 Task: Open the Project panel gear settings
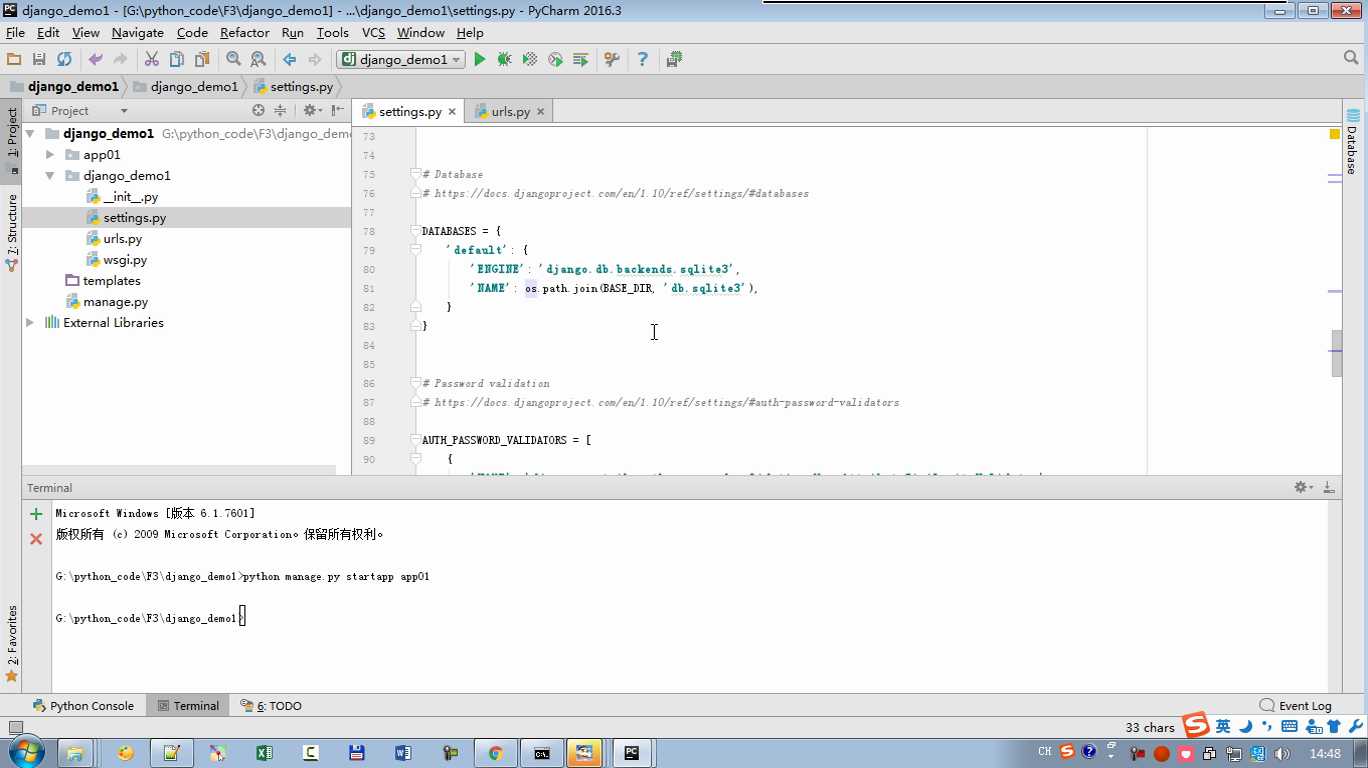[311, 111]
